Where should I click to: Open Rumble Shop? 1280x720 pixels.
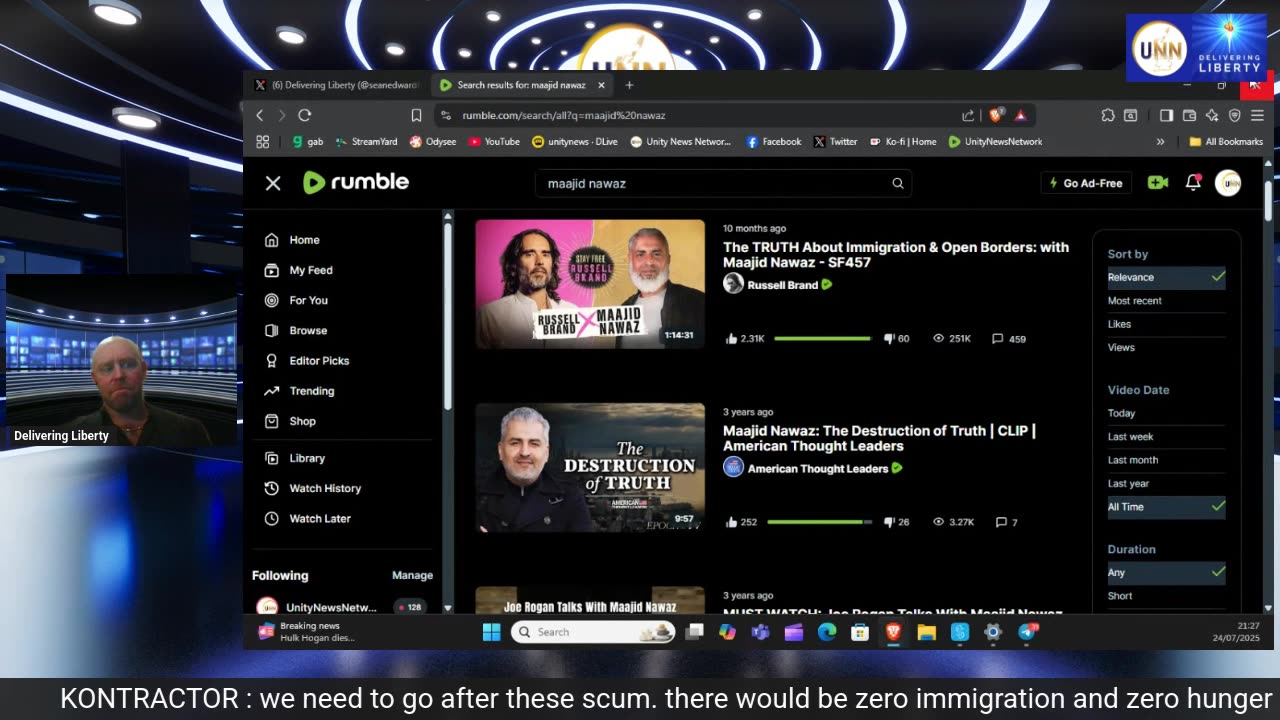pyautogui.click(x=290, y=421)
